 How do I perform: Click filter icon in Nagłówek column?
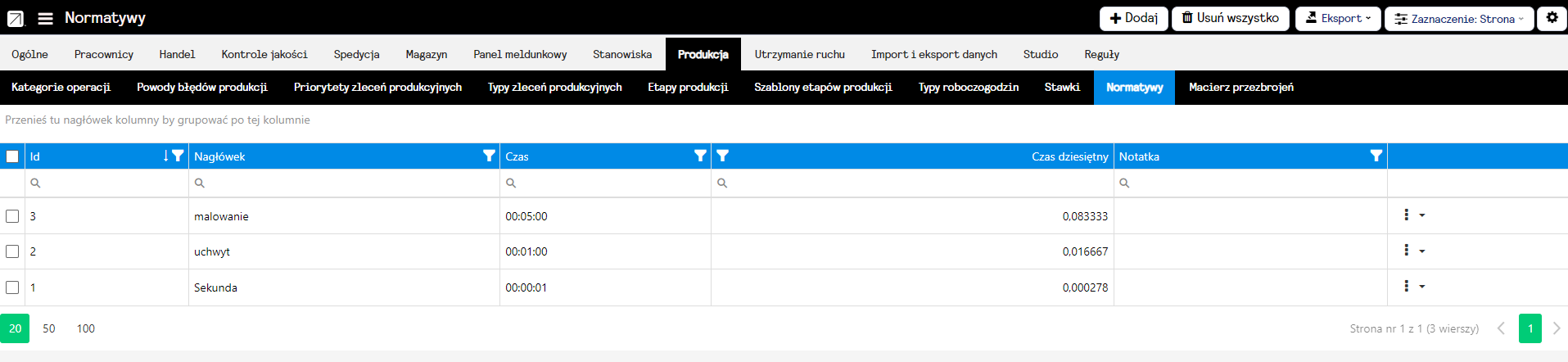coord(489,156)
